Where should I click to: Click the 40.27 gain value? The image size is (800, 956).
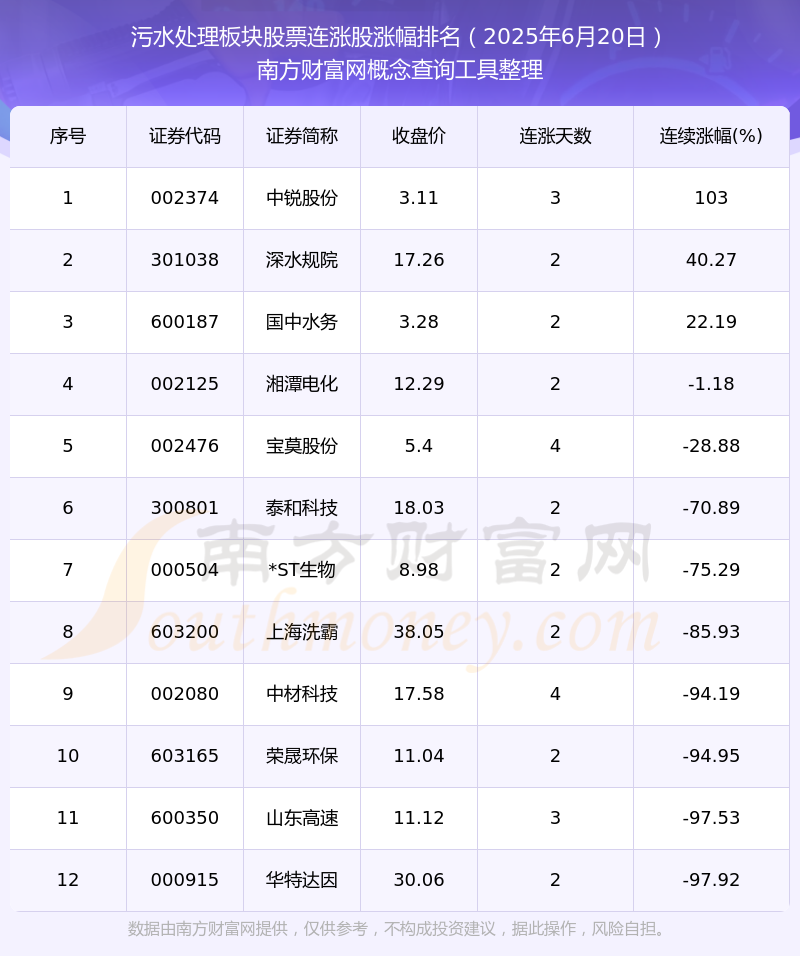tap(711, 260)
